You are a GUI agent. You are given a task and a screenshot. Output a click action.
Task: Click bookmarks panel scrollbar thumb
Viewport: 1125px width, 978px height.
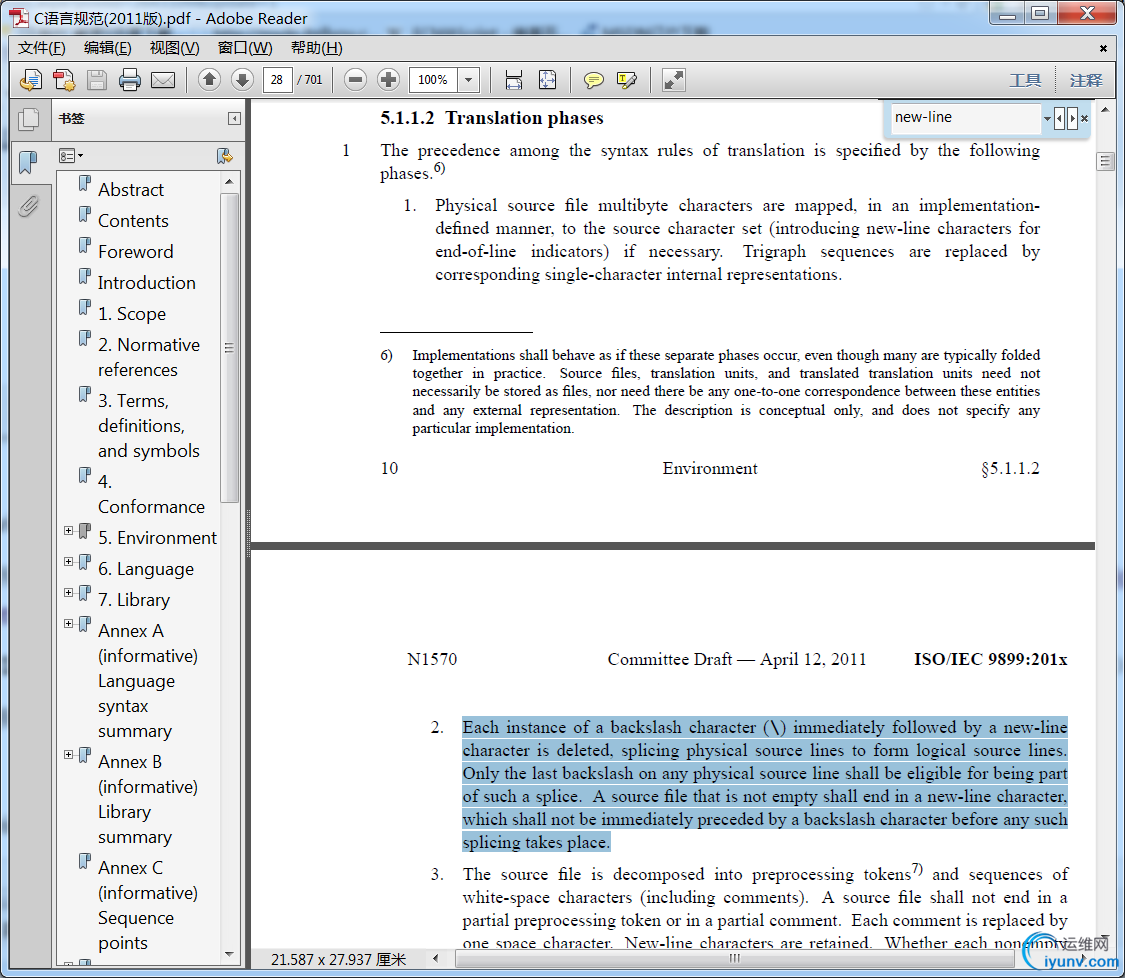230,347
